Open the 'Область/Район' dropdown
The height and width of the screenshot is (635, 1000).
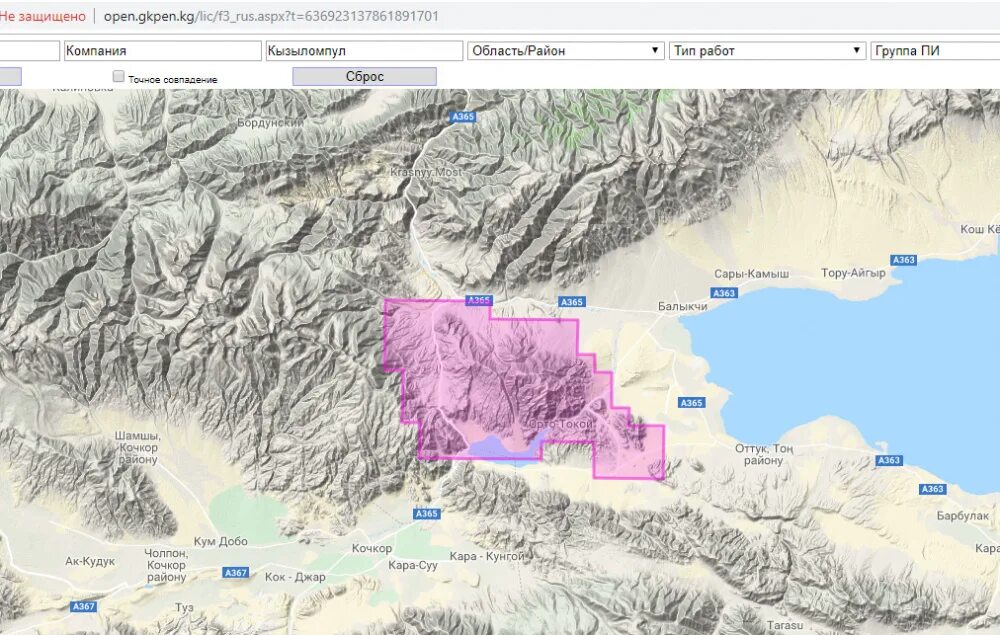[x=565, y=51]
